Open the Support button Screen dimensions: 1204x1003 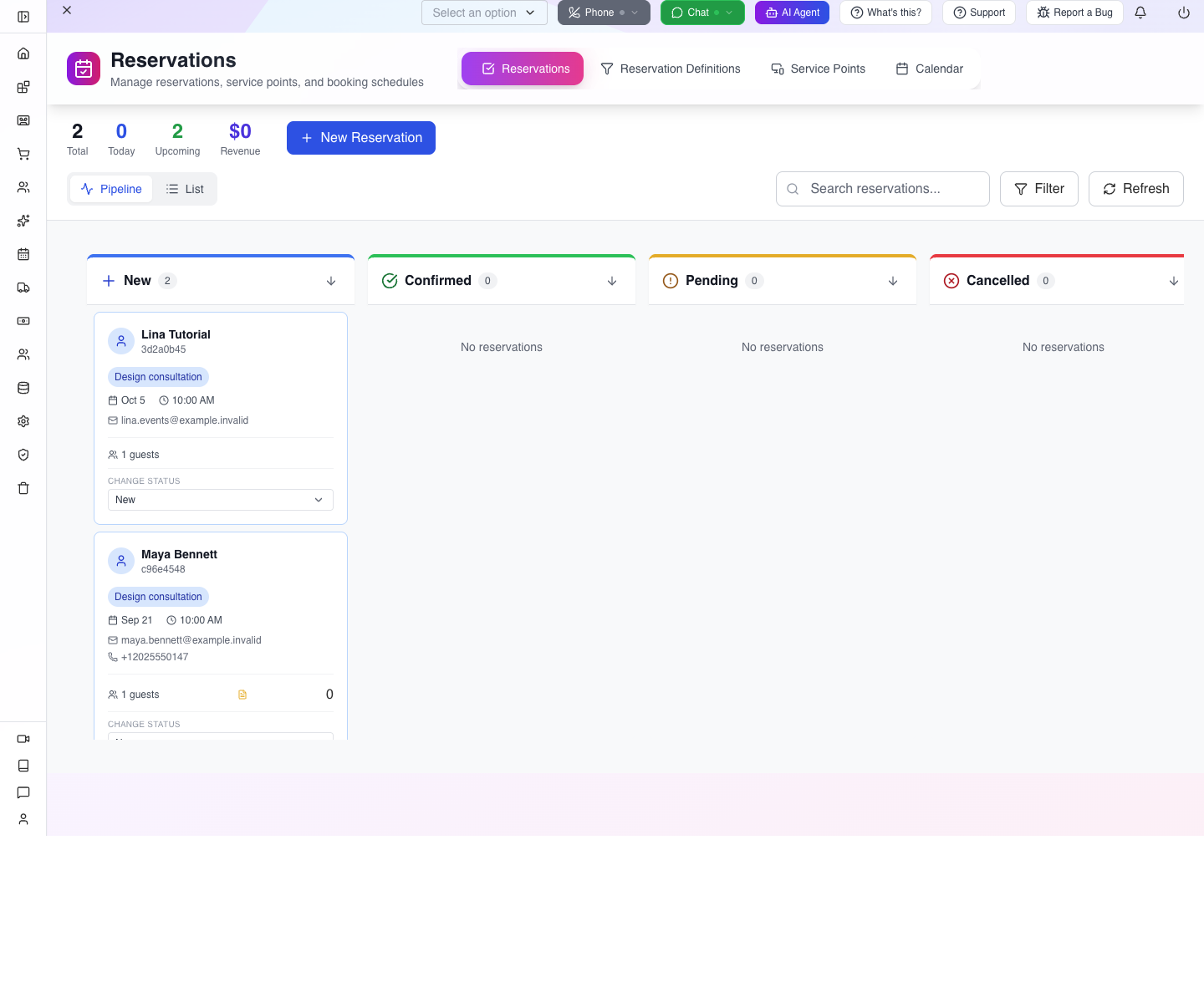979,13
